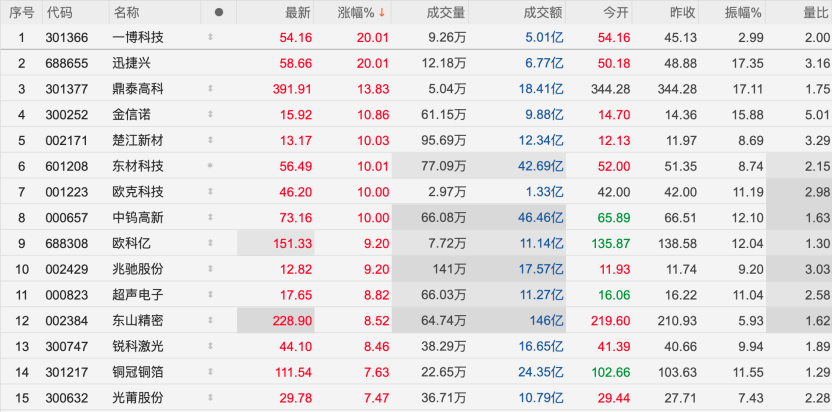The width and height of the screenshot is (832, 412).
Task: Click the 今开 column header
Action: point(616,13)
